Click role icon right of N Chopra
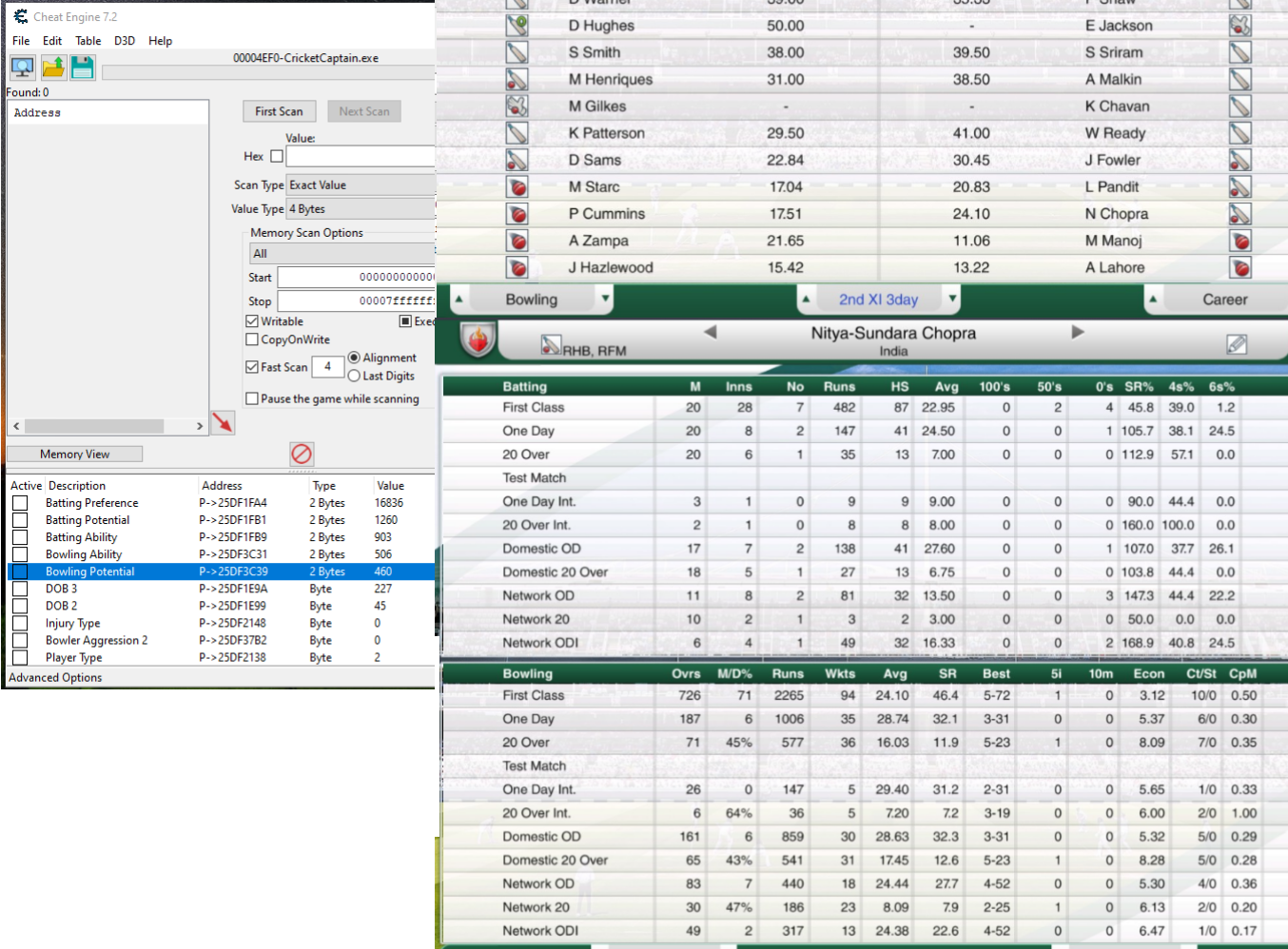Viewport: 1288px width, 949px height. (x=1240, y=214)
